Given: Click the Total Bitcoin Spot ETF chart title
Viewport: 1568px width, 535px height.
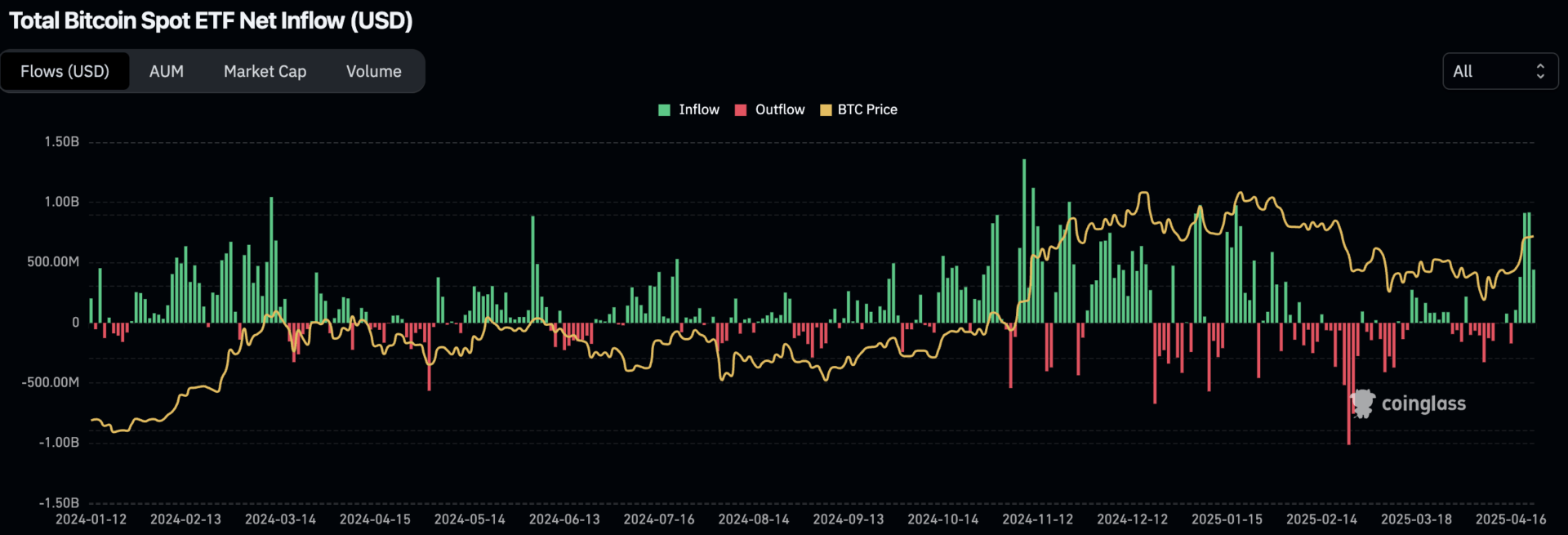Looking at the screenshot, I should click(211, 21).
